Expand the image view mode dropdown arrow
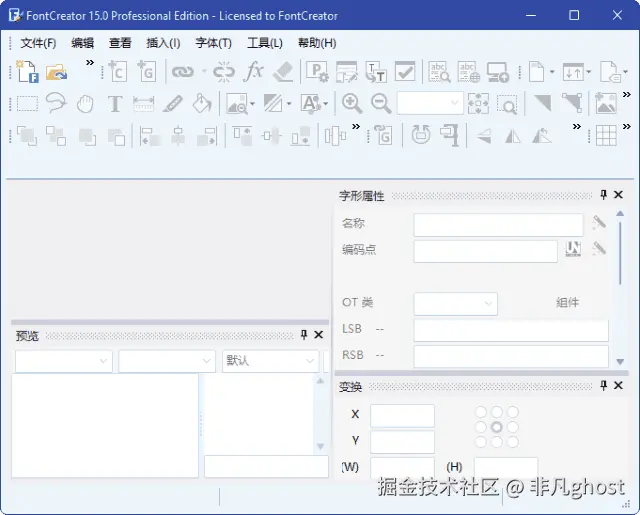The height and width of the screenshot is (515, 640). [252, 104]
